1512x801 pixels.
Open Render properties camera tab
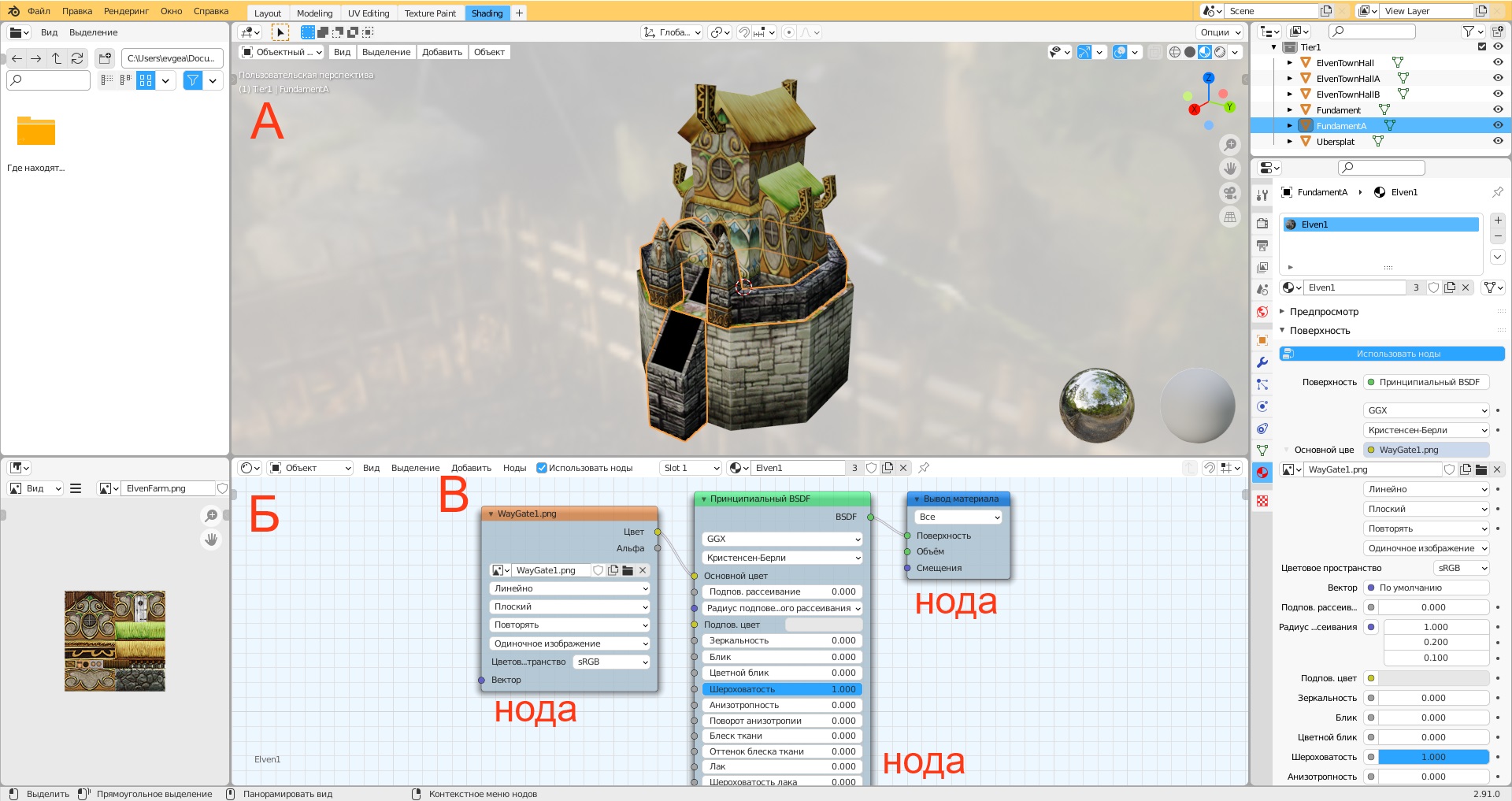click(1262, 224)
